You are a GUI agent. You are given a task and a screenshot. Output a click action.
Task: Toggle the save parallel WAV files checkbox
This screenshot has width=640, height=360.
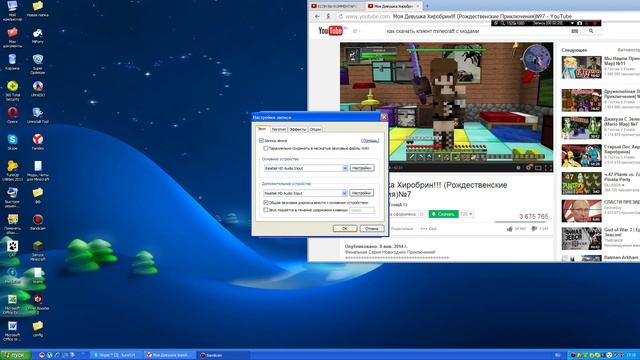click(x=265, y=148)
